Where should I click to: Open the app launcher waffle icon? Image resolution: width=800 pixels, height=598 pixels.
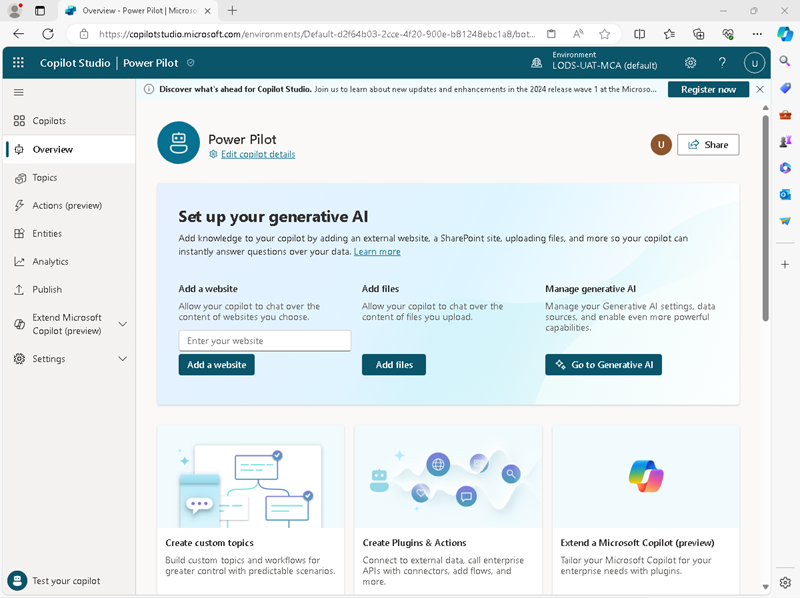tap(18, 62)
